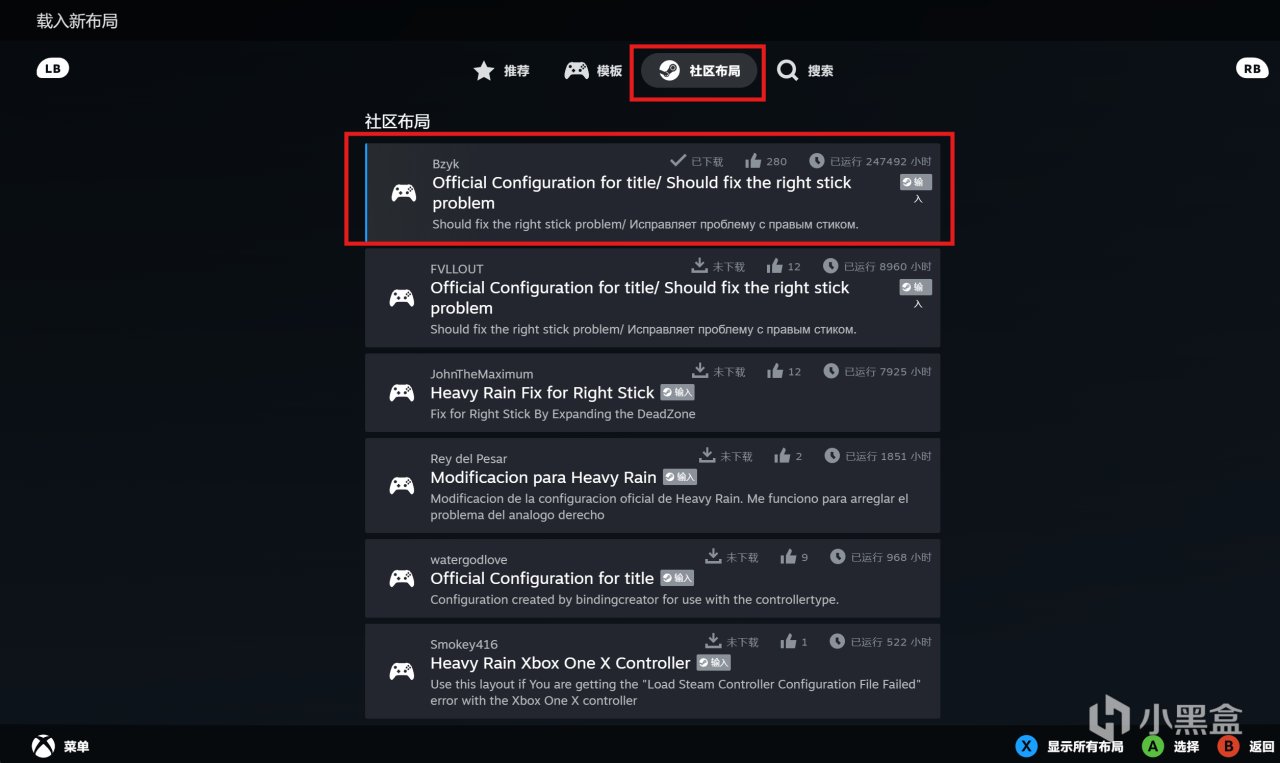Click the gamepad icon beside 模板

(x=576, y=71)
